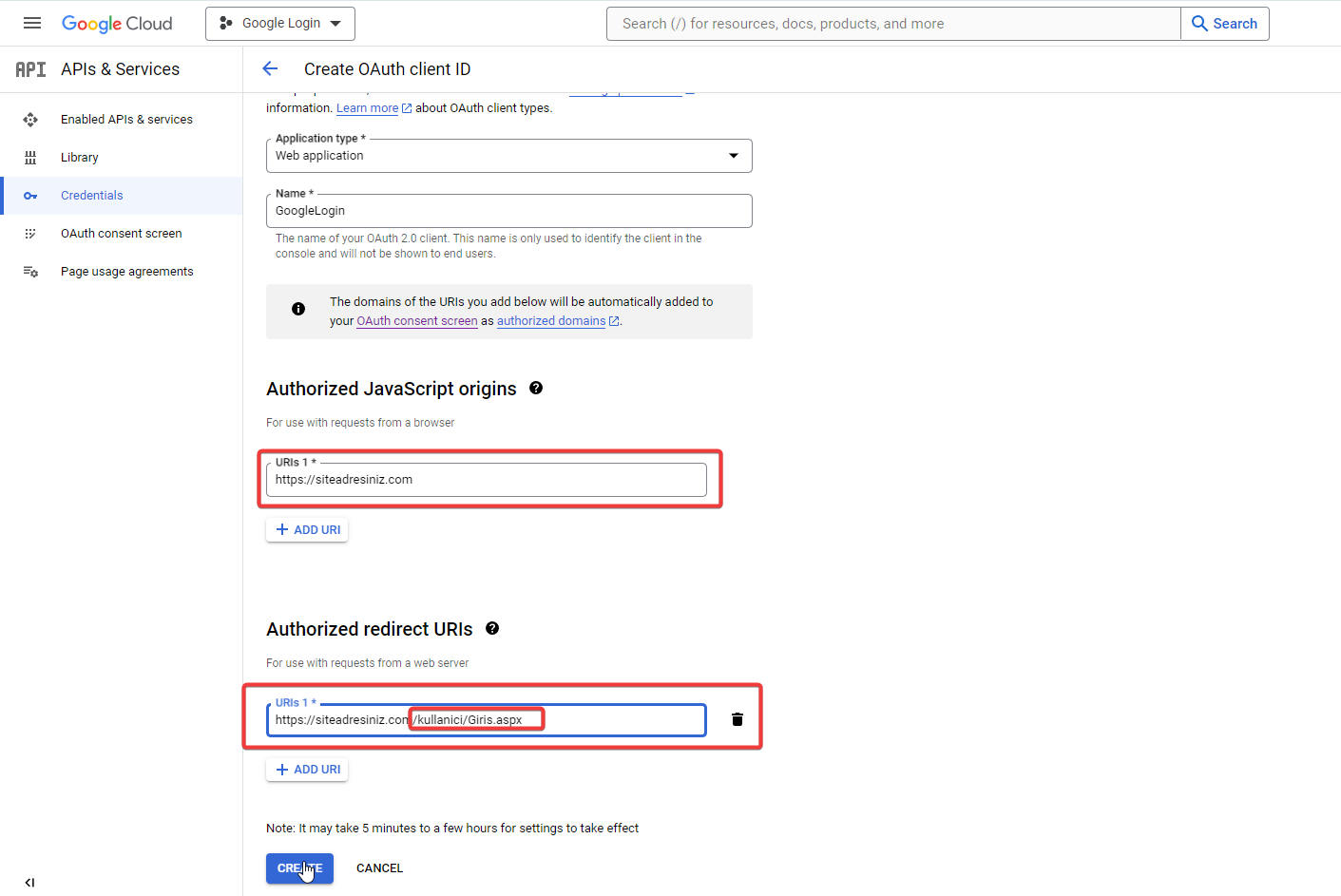Open OAuth consent screen from the sidebar

pyautogui.click(x=122, y=234)
